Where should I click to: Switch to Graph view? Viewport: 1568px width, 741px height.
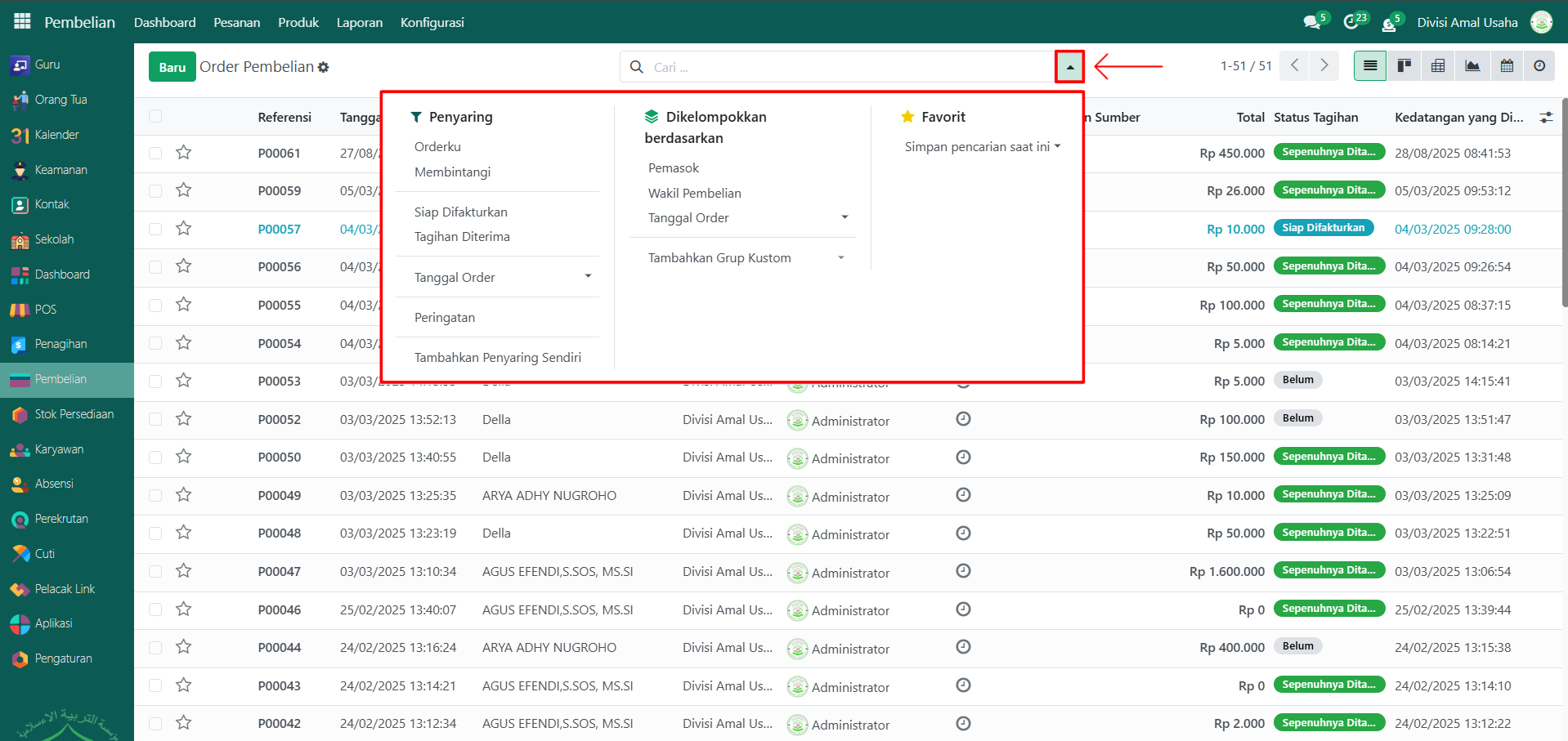pyautogui.click(x=1472, y=66)
